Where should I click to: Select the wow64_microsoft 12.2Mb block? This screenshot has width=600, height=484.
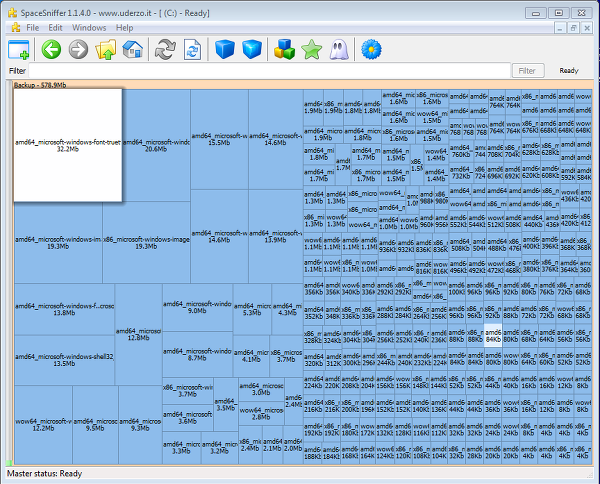pos(43,424)
